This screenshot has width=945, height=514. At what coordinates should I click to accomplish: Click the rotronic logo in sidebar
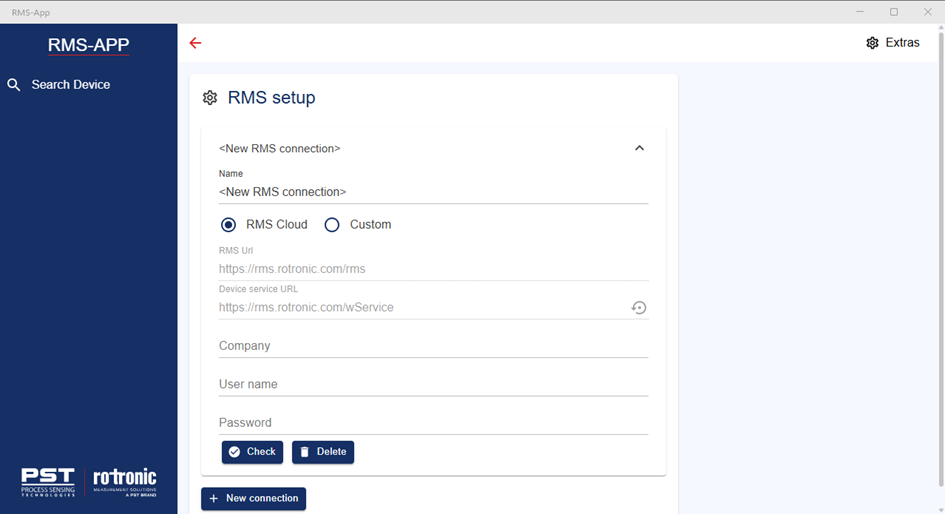click(125, 482)
